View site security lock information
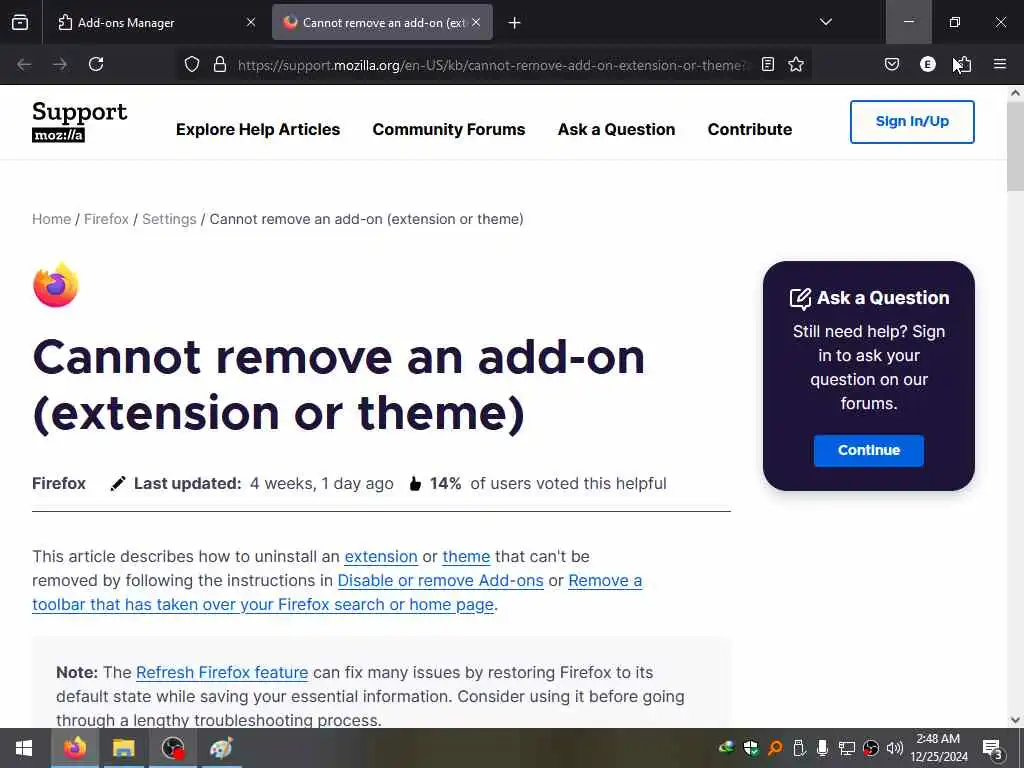Image resolution: width=1024 pixels, height=768 pixels. pyautogui.click(x=220, y=64)
